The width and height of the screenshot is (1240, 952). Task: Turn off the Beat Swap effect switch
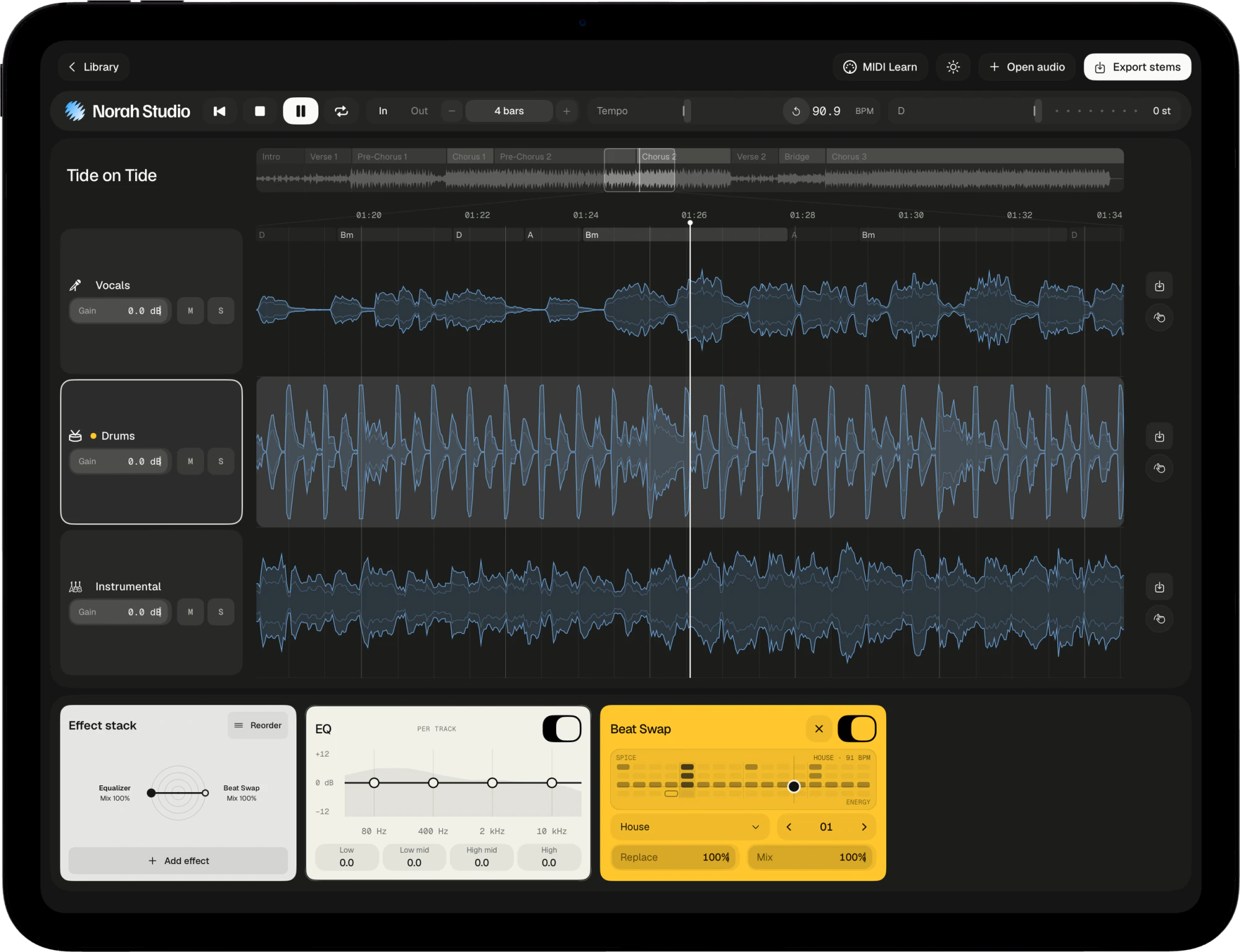tap(857, 729)
